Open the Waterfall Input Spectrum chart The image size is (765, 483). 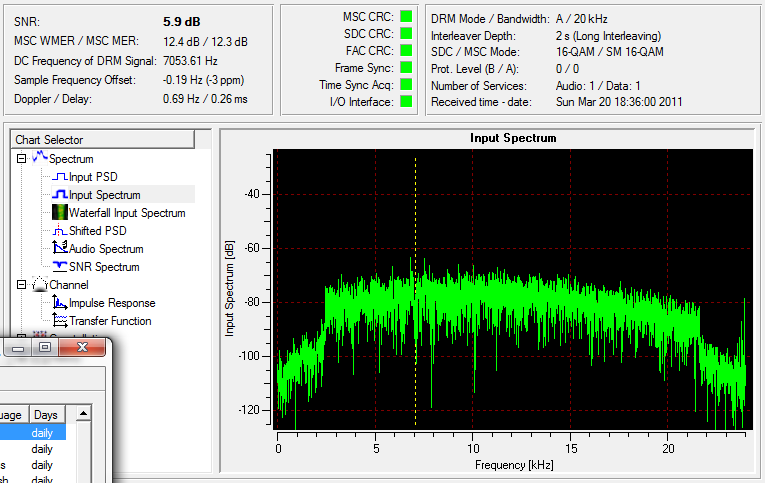click(x=126, y=213)
